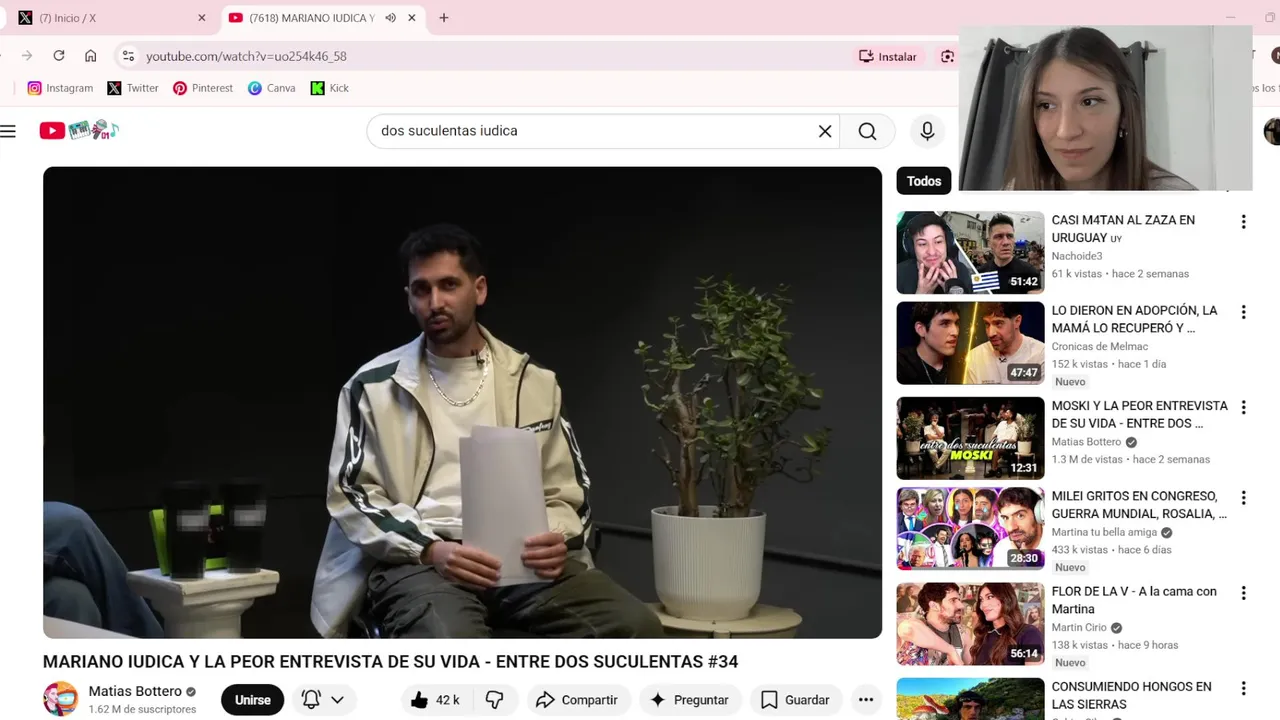Open CASI M4TAN AL ZAZA thumbnail
This screenshot has height=720, width=1280.
tap(970, 252)
